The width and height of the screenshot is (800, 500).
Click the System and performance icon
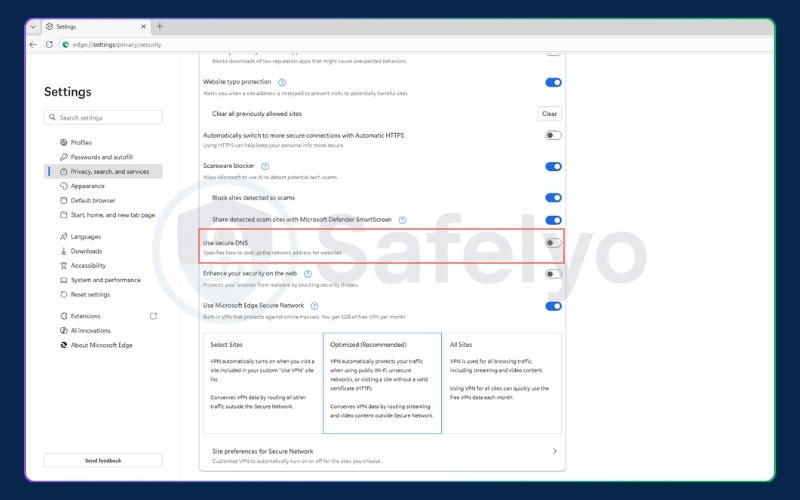[x=64, y=280]
